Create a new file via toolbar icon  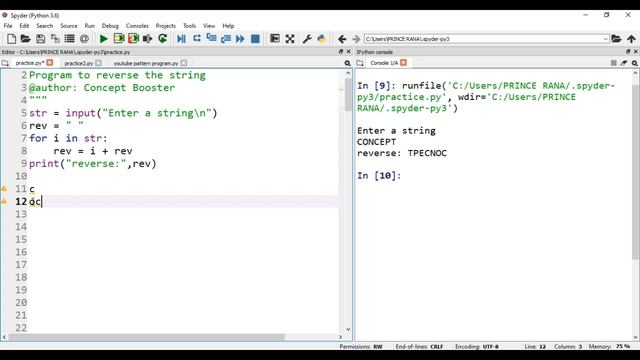tap(11, 39)
